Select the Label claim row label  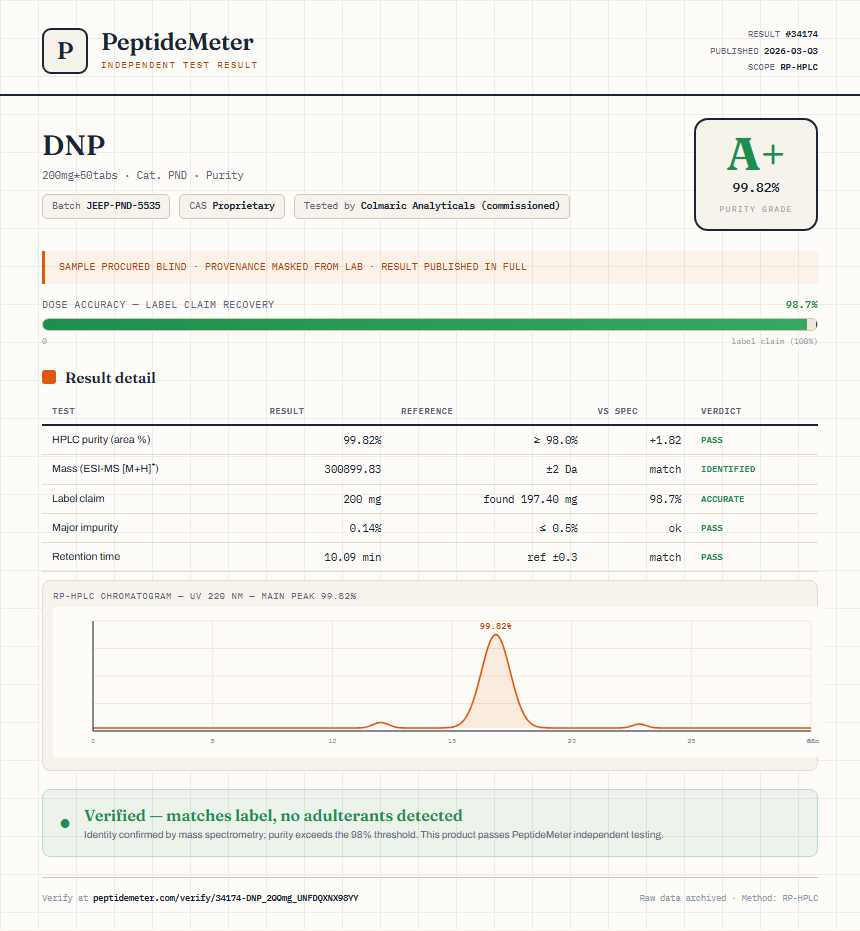78,498
